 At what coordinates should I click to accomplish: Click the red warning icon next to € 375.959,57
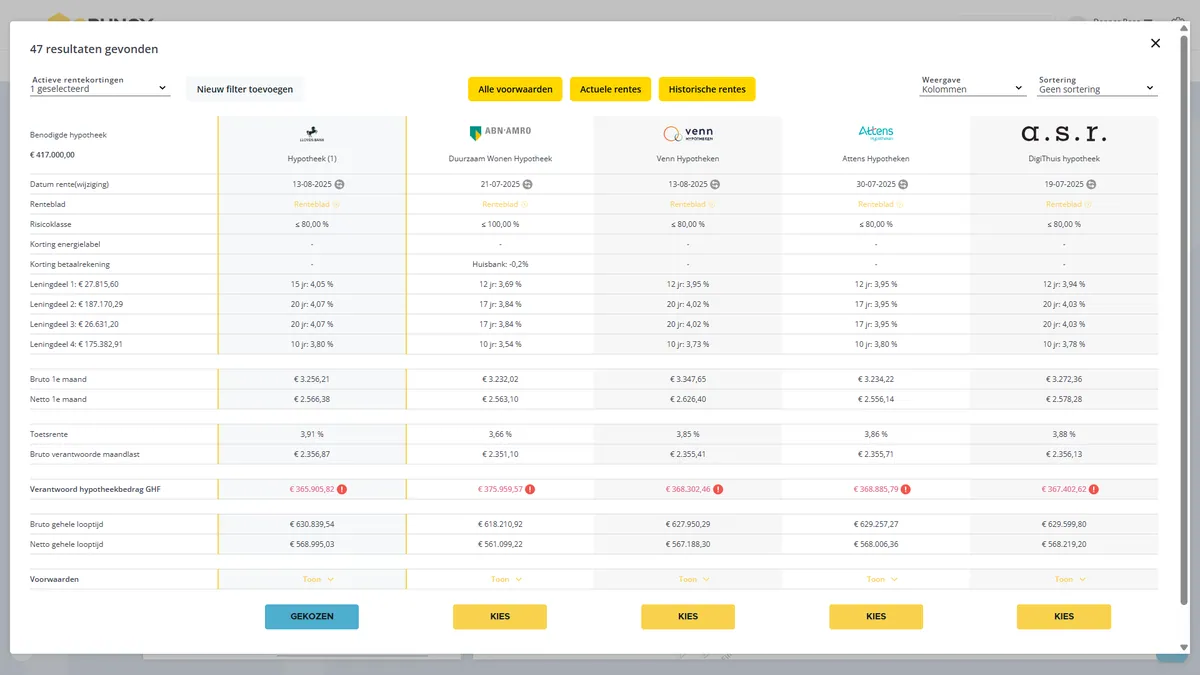pyautogui.click(x=530, y=489)
